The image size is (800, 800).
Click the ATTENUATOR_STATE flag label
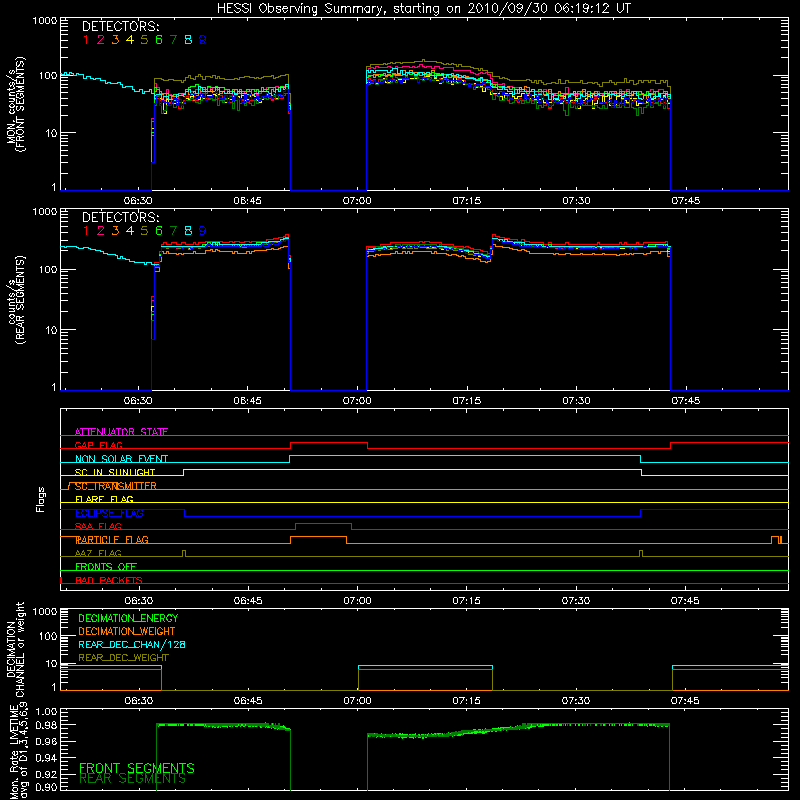121,432
